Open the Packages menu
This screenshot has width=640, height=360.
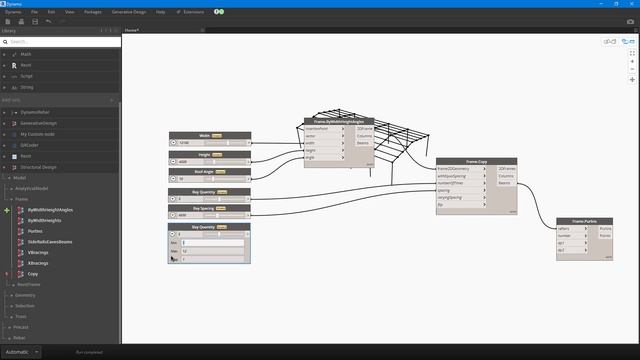(93, 12)
